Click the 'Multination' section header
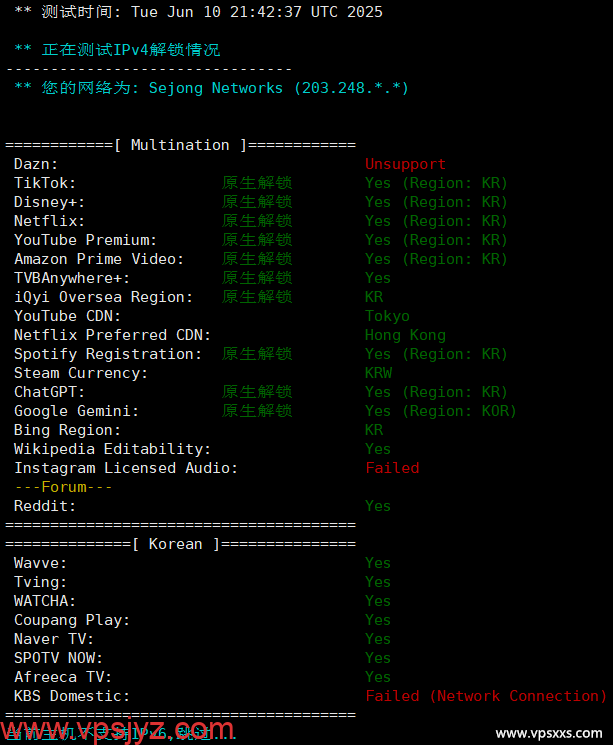613x745 pixels. coord(180,145)
